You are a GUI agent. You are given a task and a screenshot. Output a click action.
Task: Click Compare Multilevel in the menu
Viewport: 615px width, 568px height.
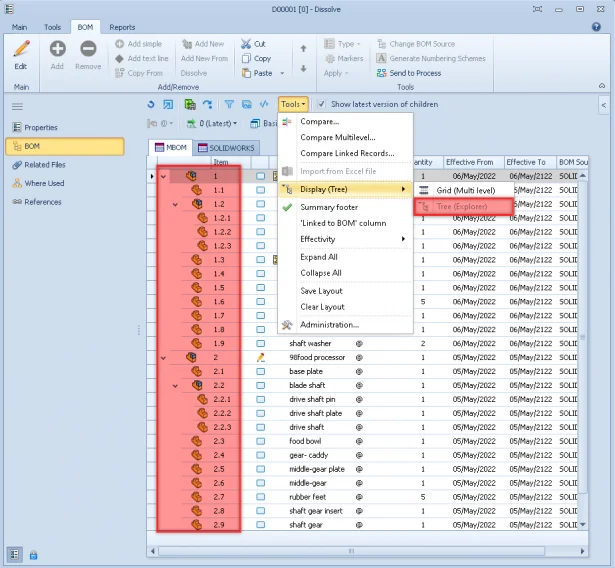(340, 137)
